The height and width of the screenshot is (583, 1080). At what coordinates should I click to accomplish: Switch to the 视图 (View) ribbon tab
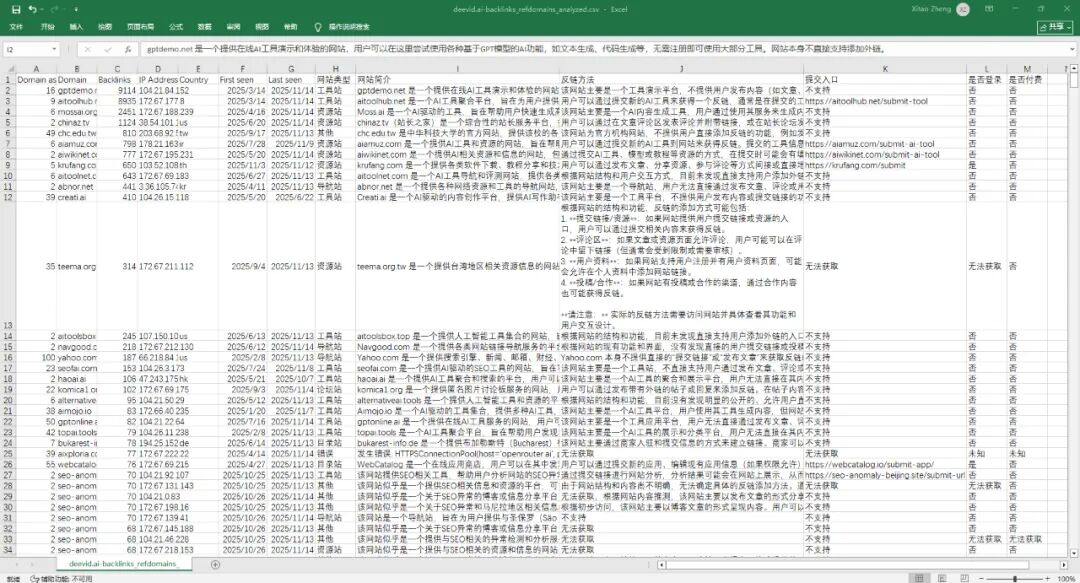[262, 27]
